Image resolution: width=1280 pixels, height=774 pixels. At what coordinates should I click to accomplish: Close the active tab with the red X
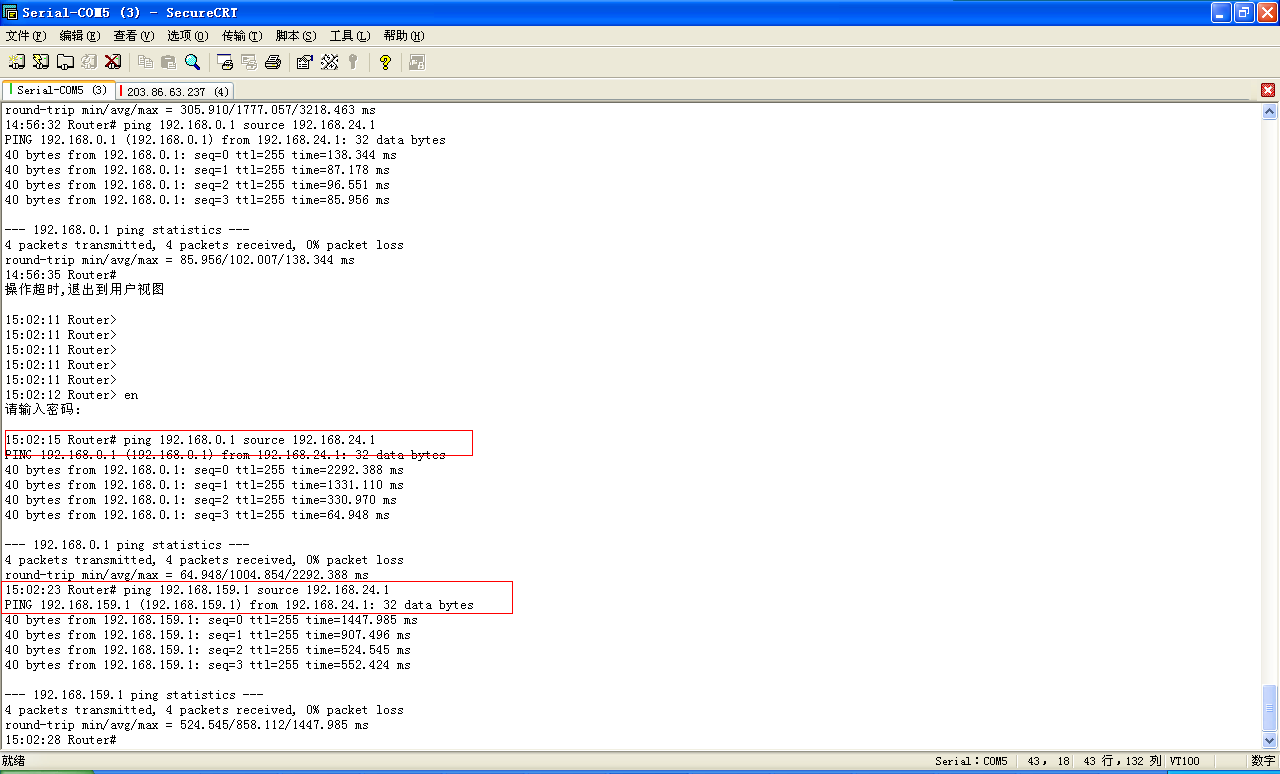[x=1268, y=90]
